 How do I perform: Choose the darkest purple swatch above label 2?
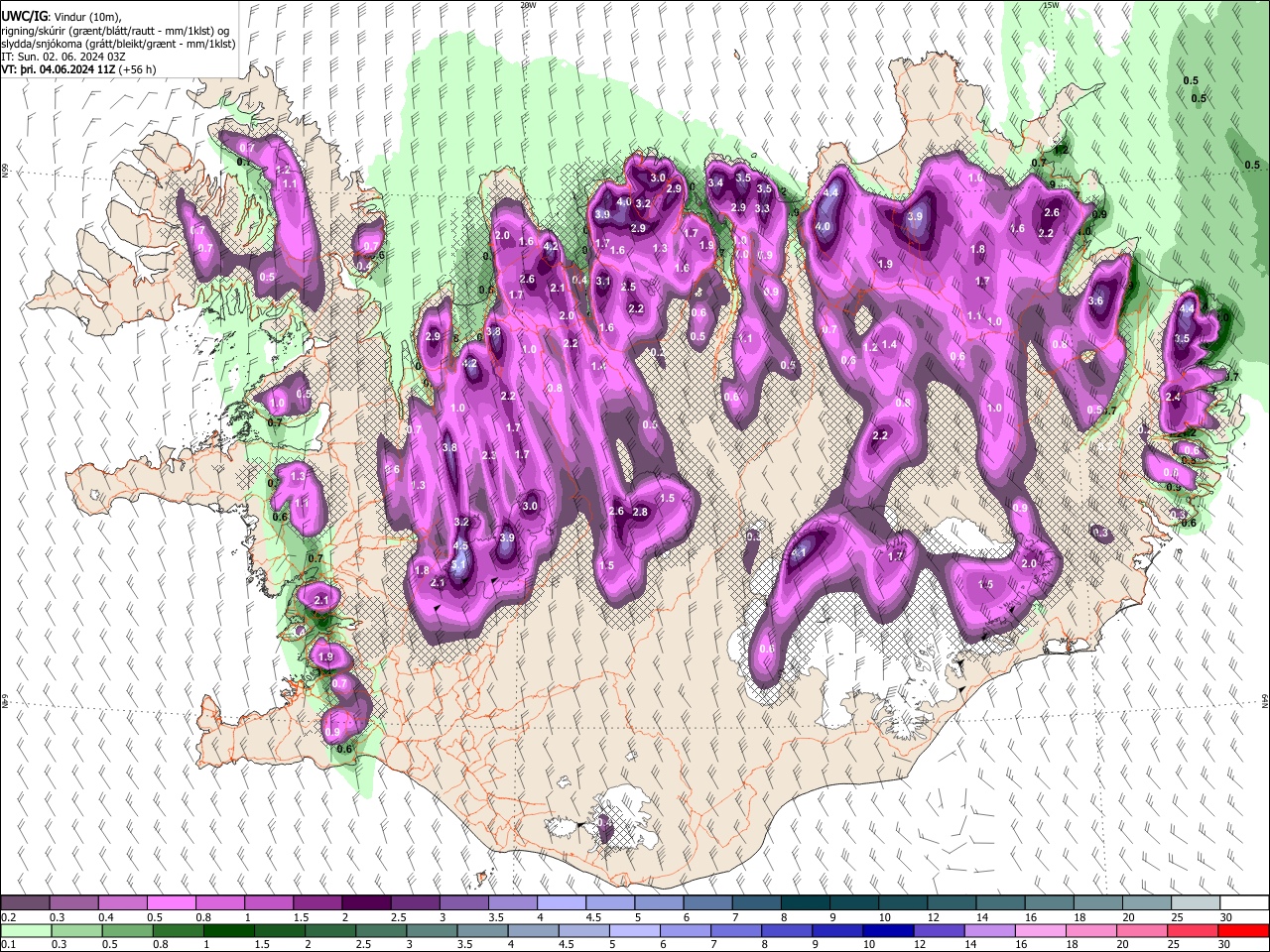[365, 903]
